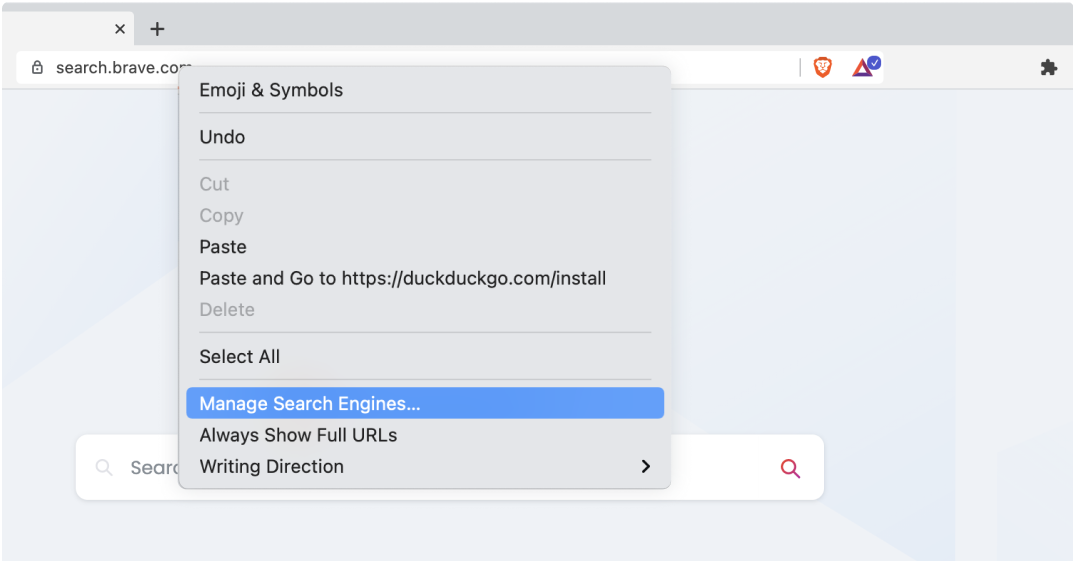Open the Brave Shields lion icon
1073x561 pixels.
point(823,67)
